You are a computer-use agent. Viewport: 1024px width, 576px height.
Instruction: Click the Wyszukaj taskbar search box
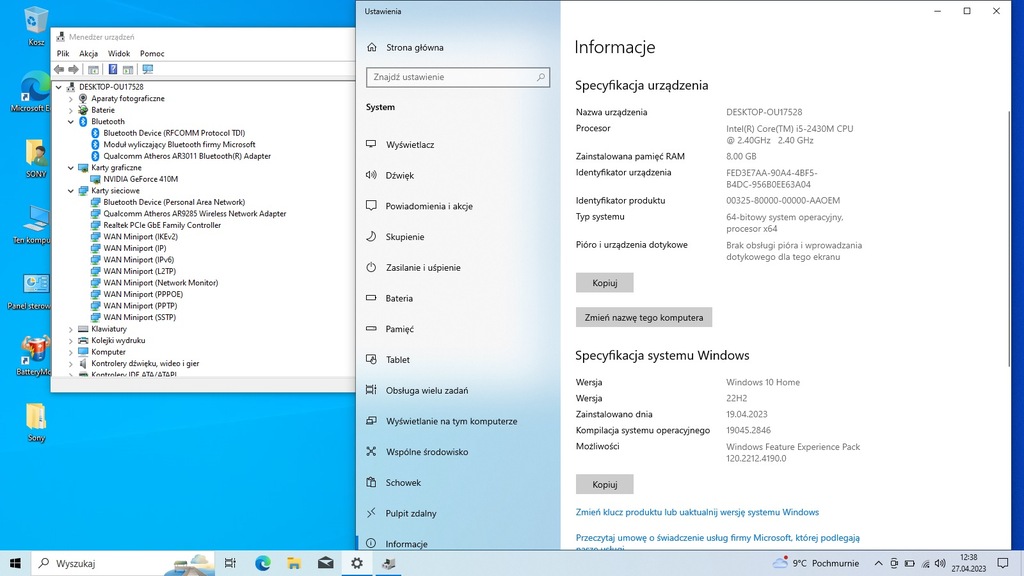pyautogui.click(x=121, y=563)
